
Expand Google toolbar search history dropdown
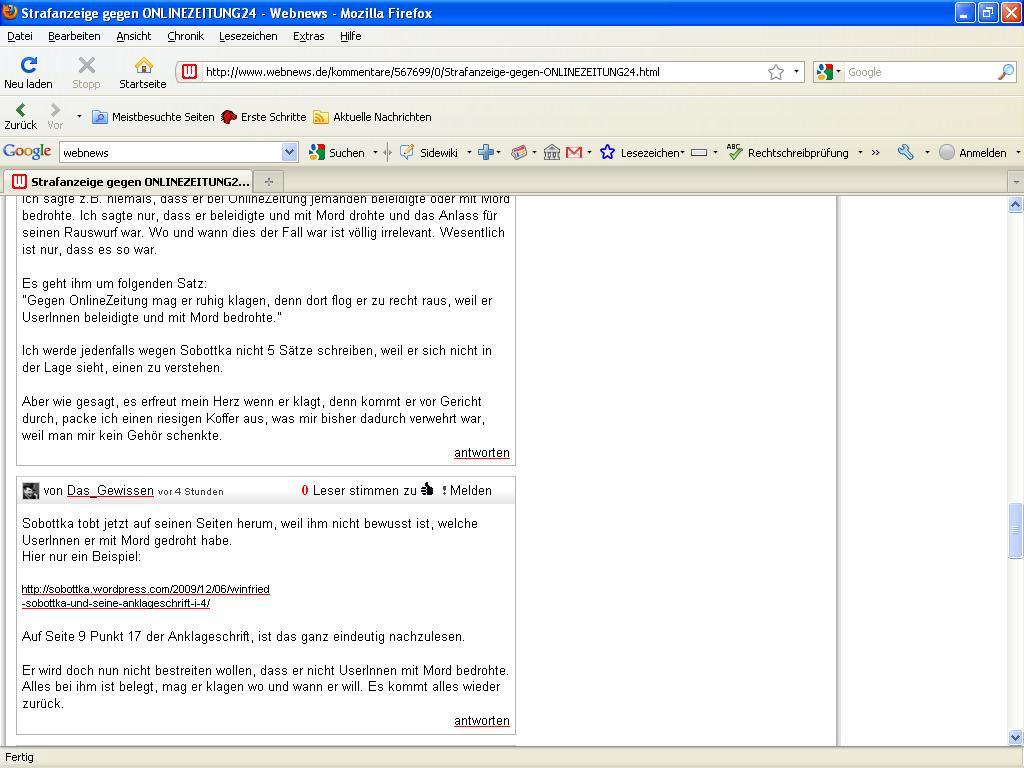[x=289, y=152]
